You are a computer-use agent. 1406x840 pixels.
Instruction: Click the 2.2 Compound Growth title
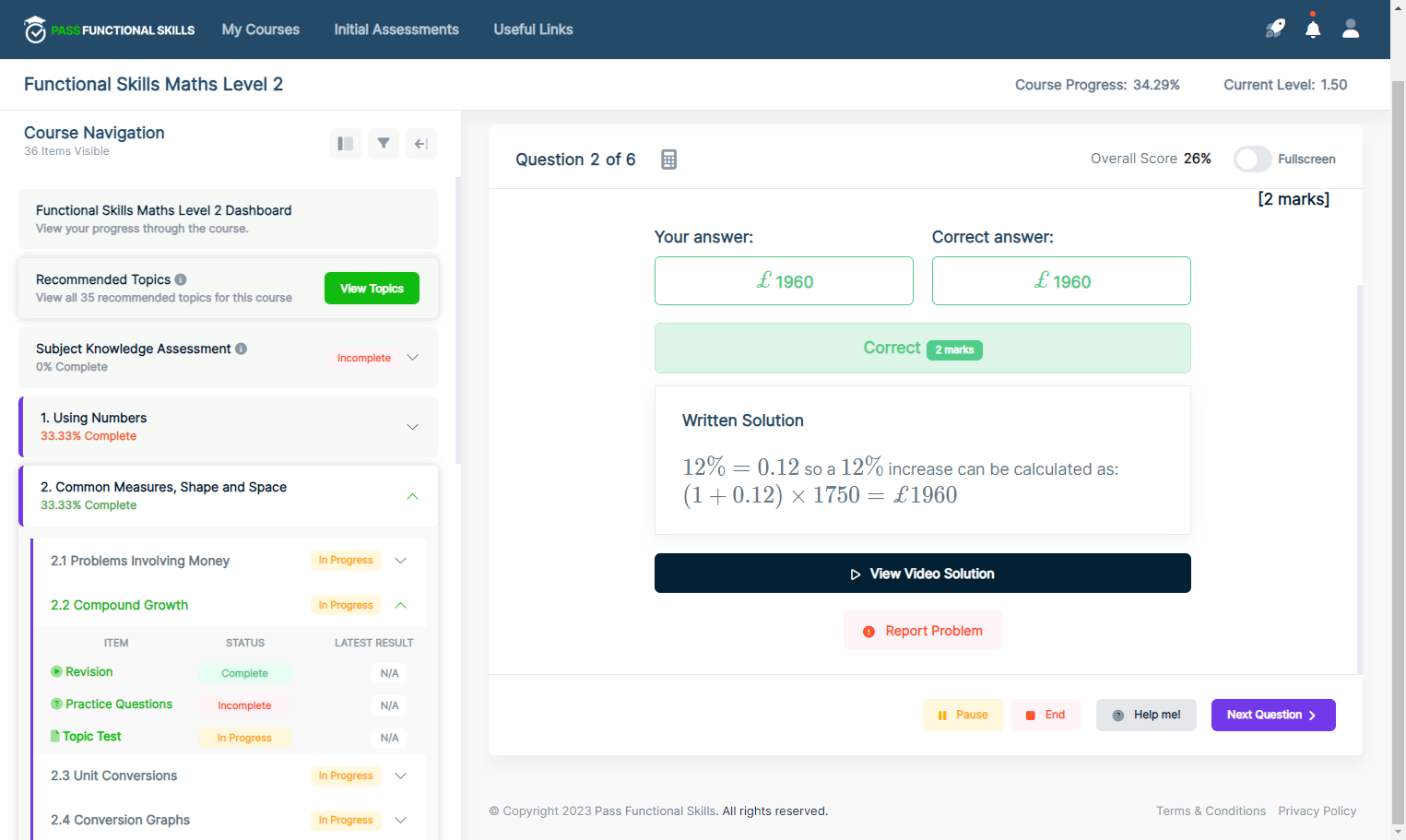119,606
